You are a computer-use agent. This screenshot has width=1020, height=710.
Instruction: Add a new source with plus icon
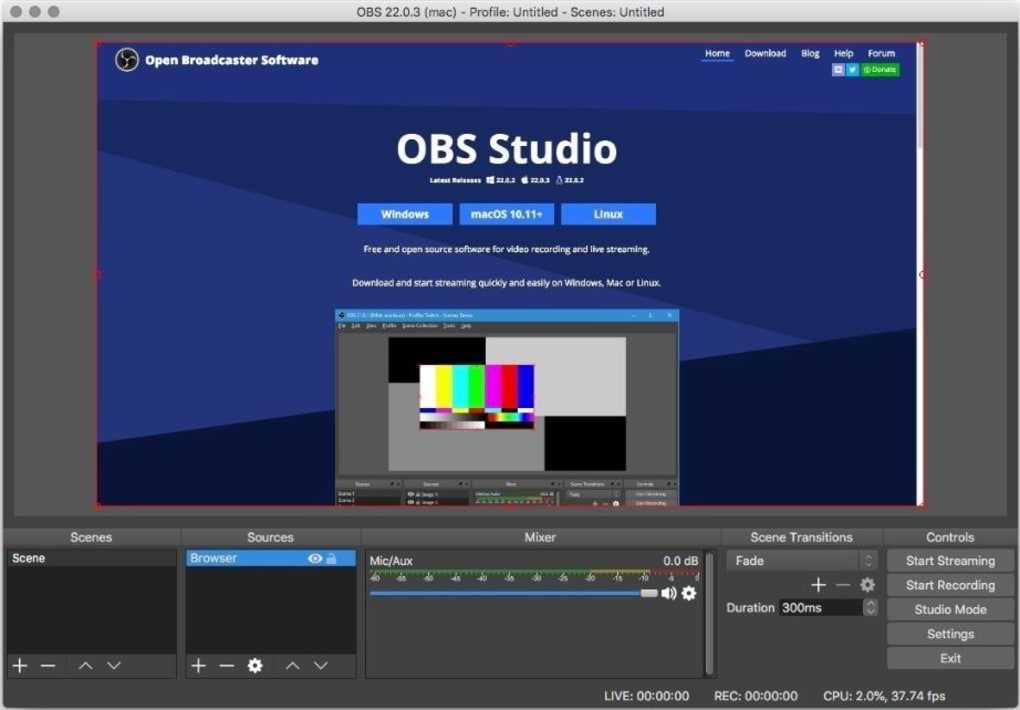(198, 666)
